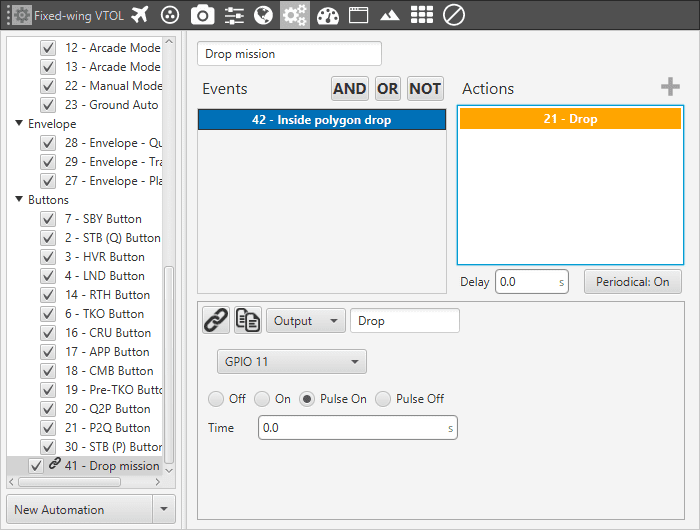Open the airplane vehicle settings icon
Image resolution: width=700 pixels, height=530 pixels.
point(139,14)
